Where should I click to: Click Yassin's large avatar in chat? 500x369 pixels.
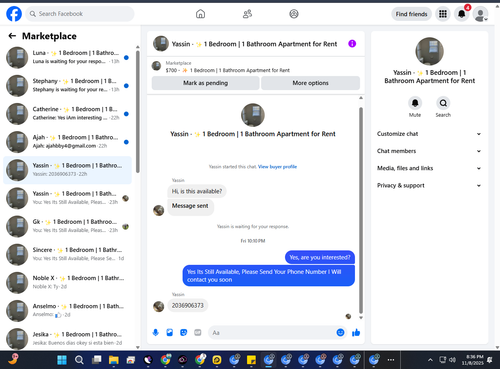pos(253,115)
